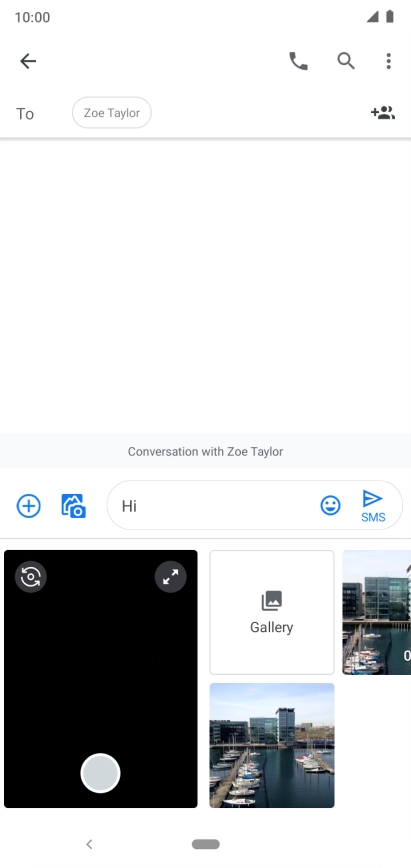Screen dimensions: 411x868
Task: Select the partially visible harbor thumbnail
Action: pos(377,612)
